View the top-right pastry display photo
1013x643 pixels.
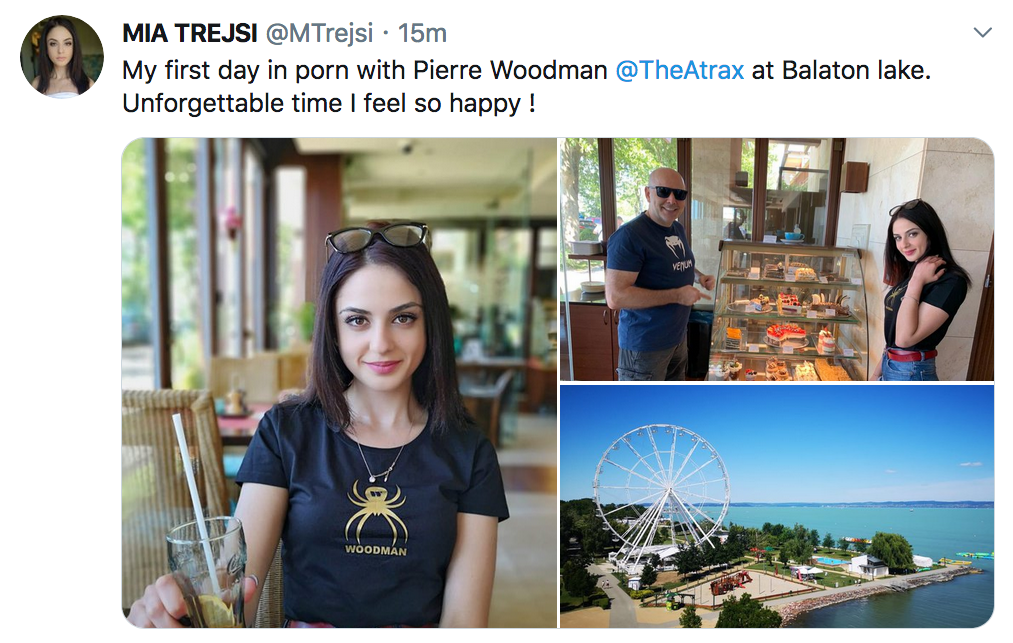coord(776,258)
